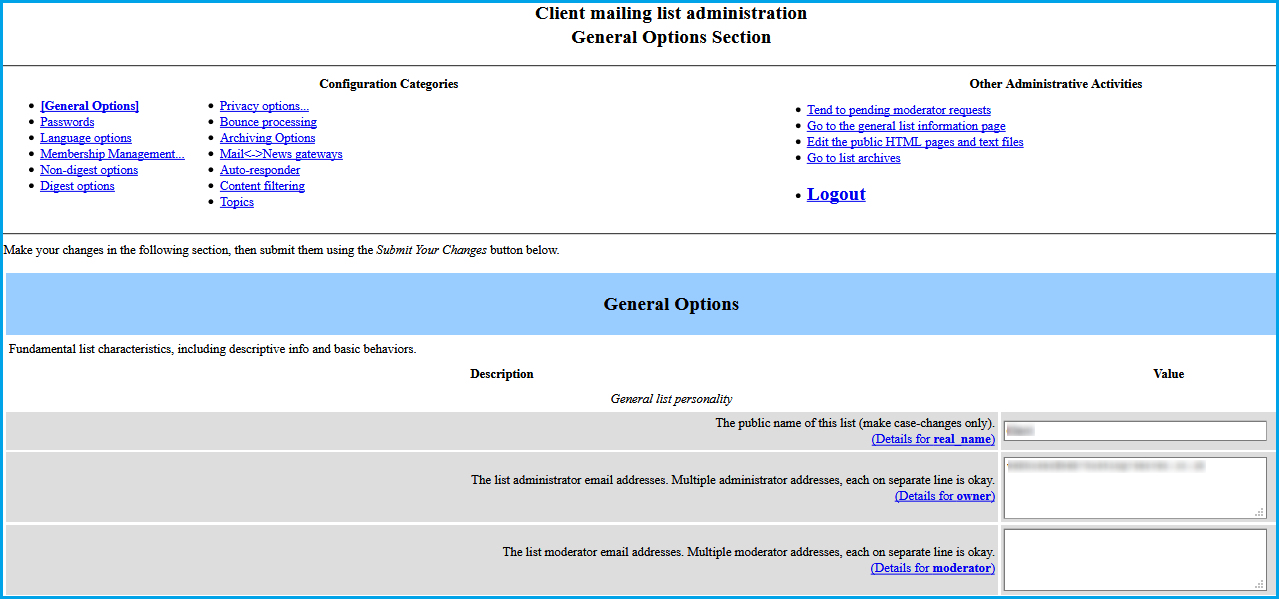Open the General Options category link
1279x599 pixels.
[x=89, y=106]
